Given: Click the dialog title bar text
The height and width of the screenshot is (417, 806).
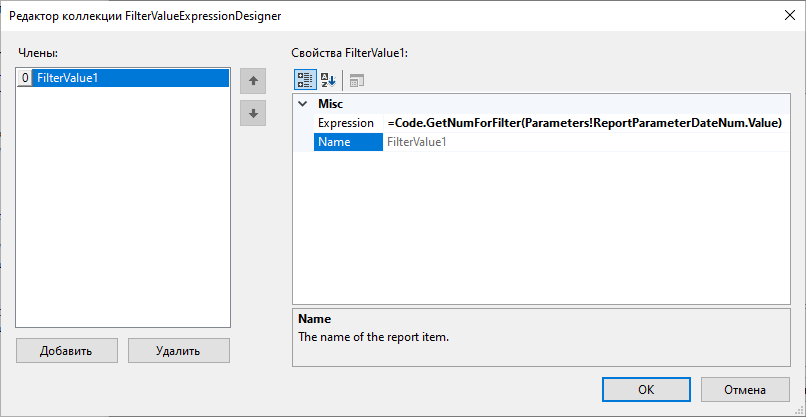Looking at the screenshot, I should tap(146, 16).
